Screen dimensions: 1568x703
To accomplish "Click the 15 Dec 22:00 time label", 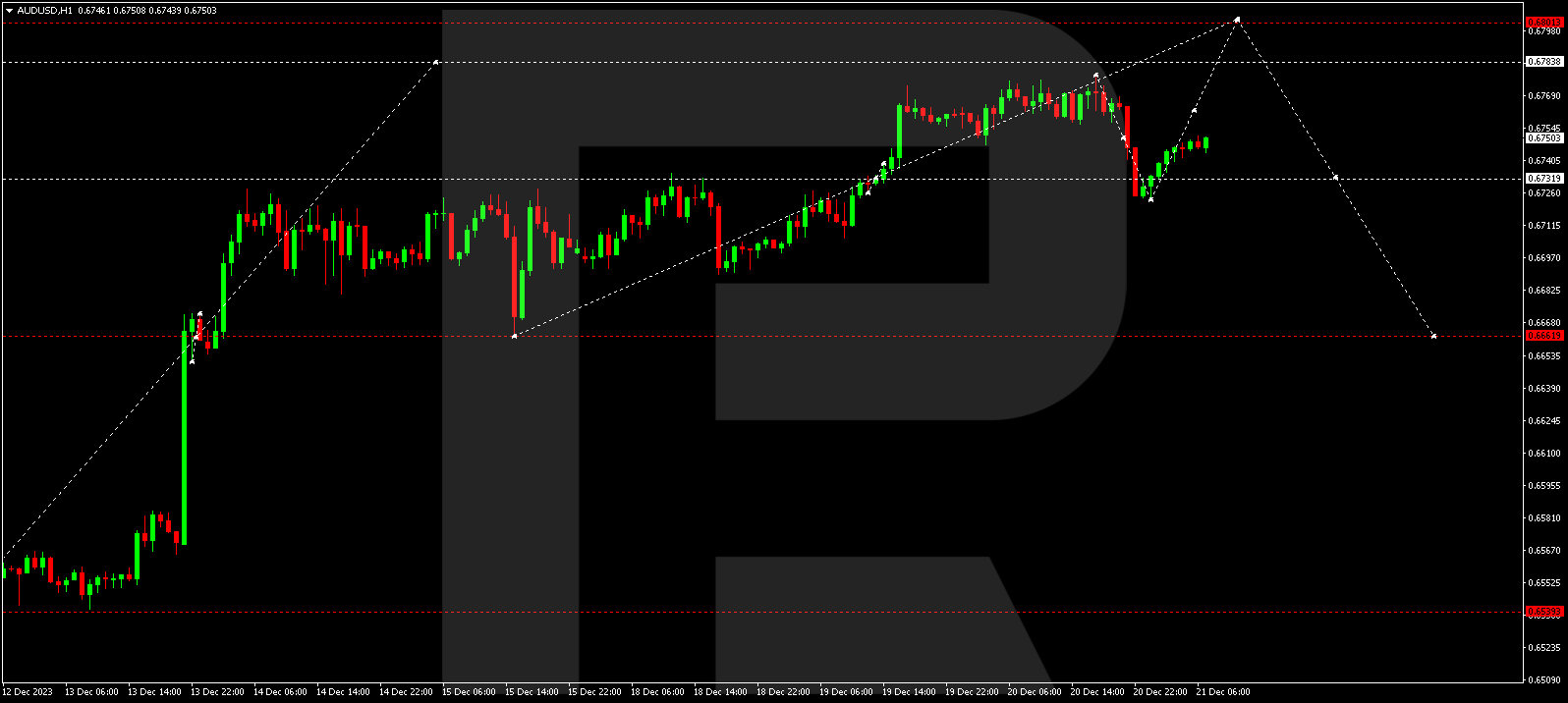I will tap(594, 692).
